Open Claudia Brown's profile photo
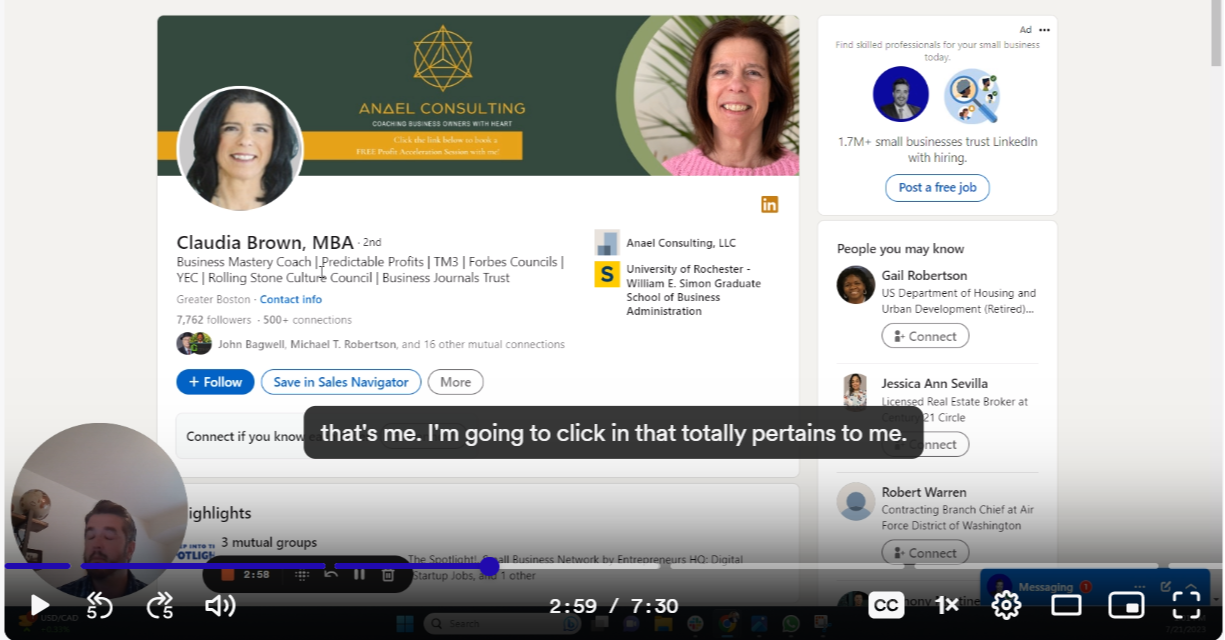Screen dimensions: 1225x640 tap(240, 149)
